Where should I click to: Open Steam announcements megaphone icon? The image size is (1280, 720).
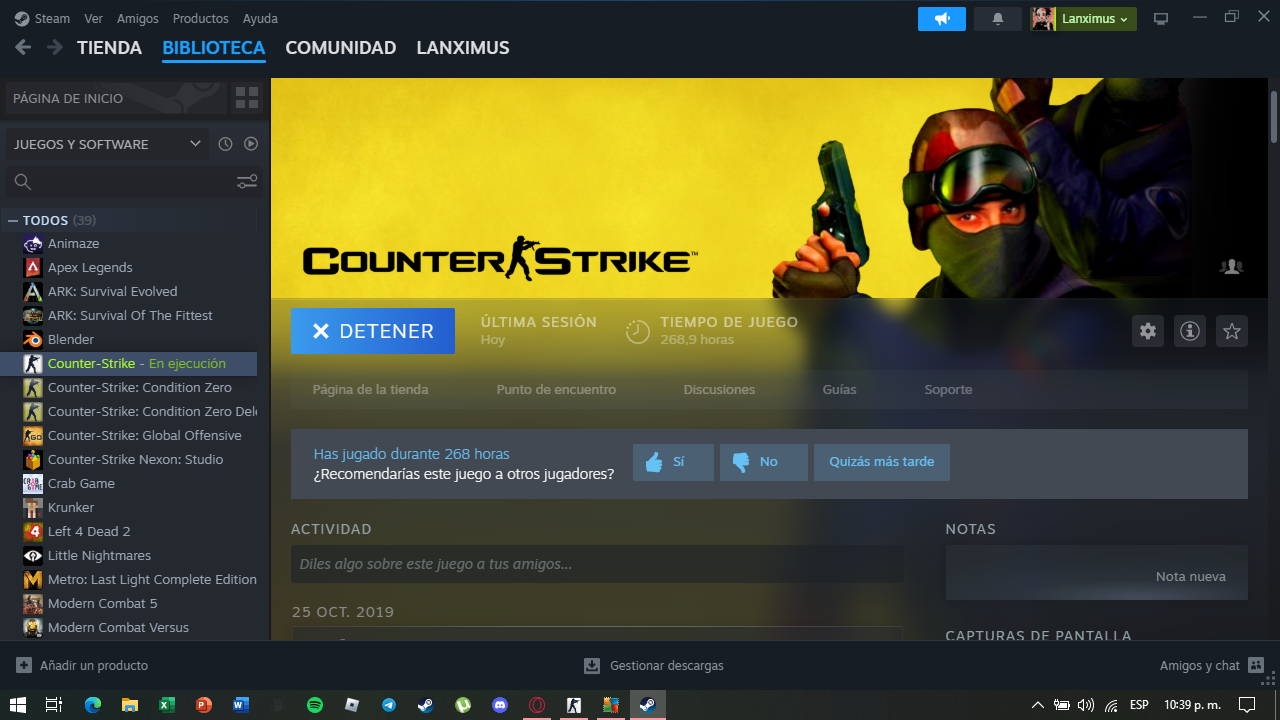coord(941,19)
